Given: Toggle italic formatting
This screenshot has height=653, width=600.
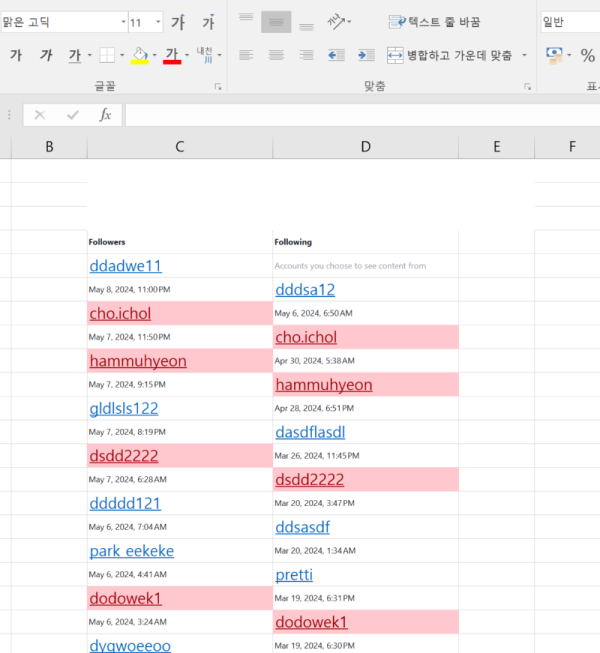Looking at the screenshot, I should click(46, 56).
